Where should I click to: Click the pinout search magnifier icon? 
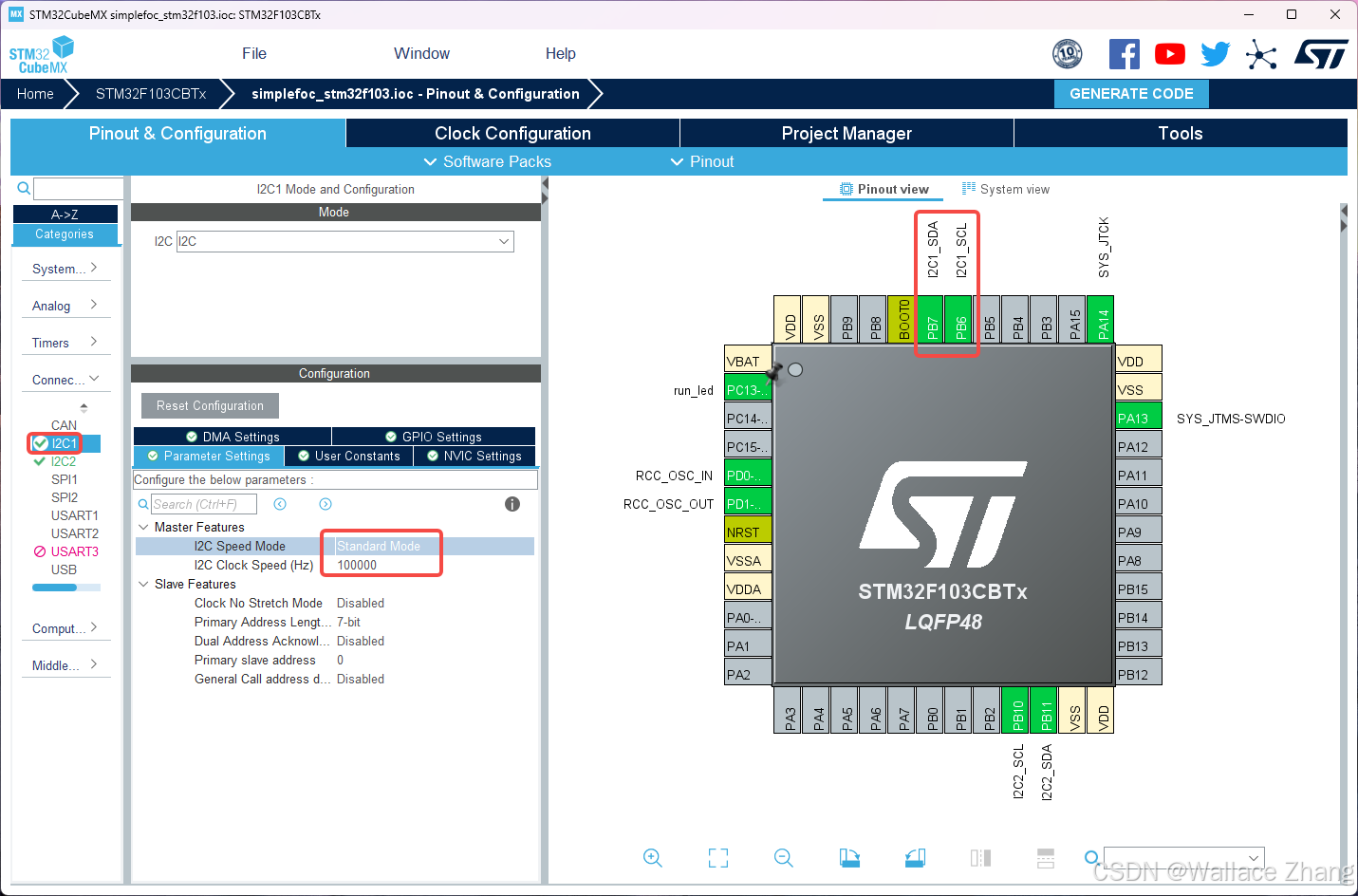[x=1091, y=857]
